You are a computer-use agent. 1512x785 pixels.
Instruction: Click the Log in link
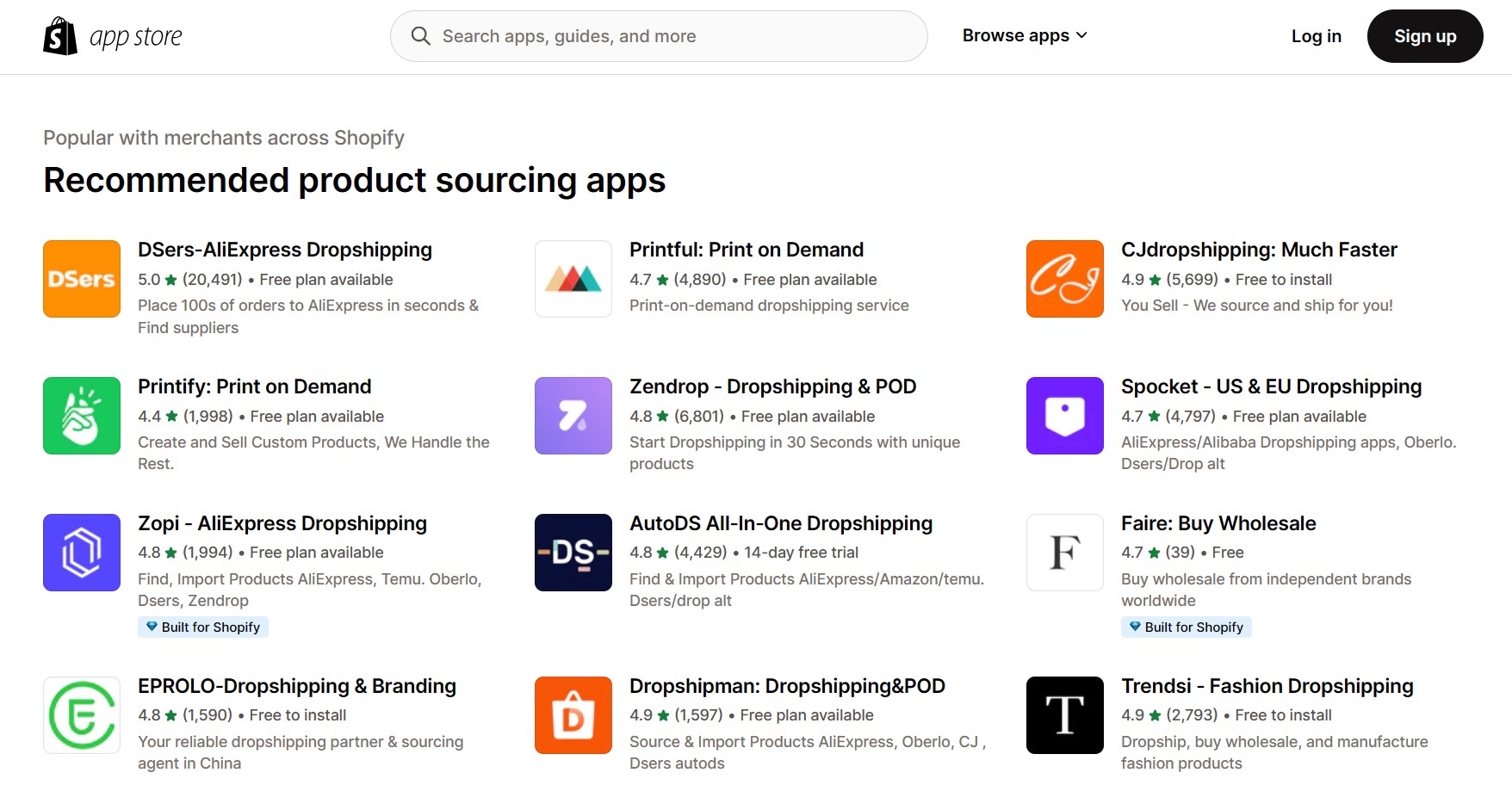pyautogui.click(x=1316, y=36)
